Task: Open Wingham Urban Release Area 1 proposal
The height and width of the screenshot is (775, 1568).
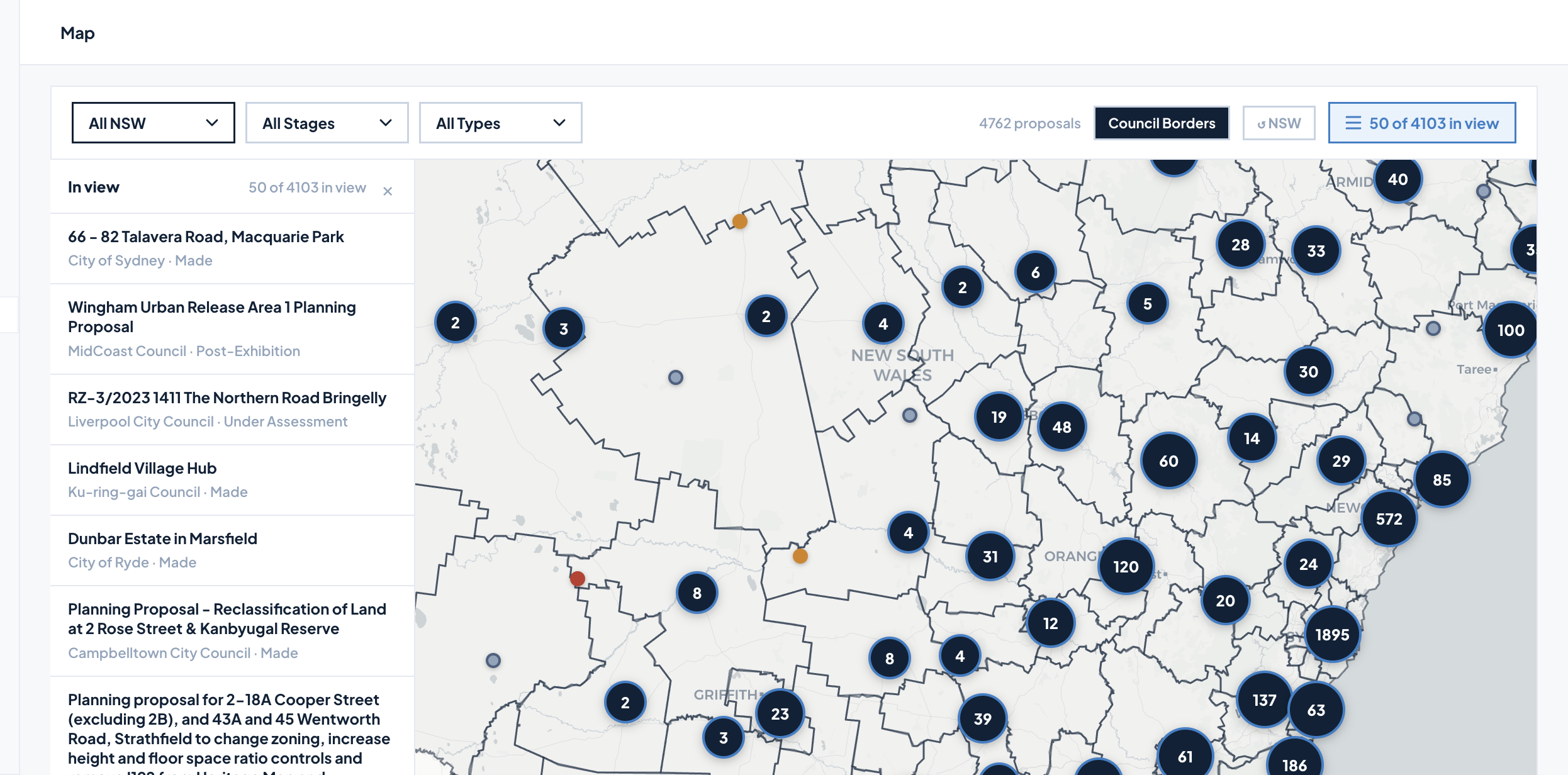Action: point(232,328)
